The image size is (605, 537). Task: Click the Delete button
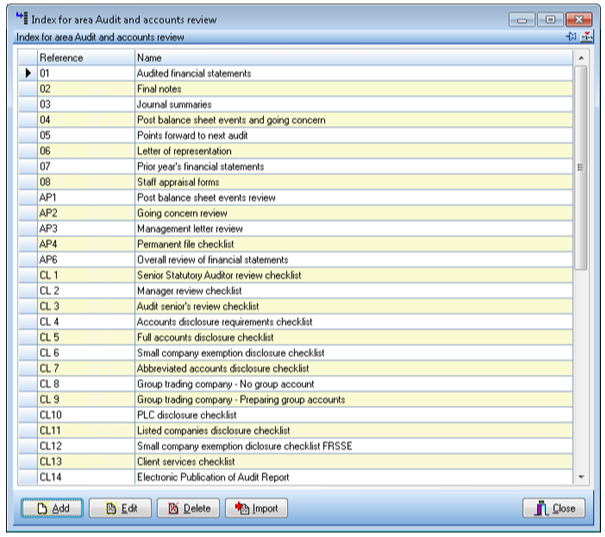coord(188,508)
